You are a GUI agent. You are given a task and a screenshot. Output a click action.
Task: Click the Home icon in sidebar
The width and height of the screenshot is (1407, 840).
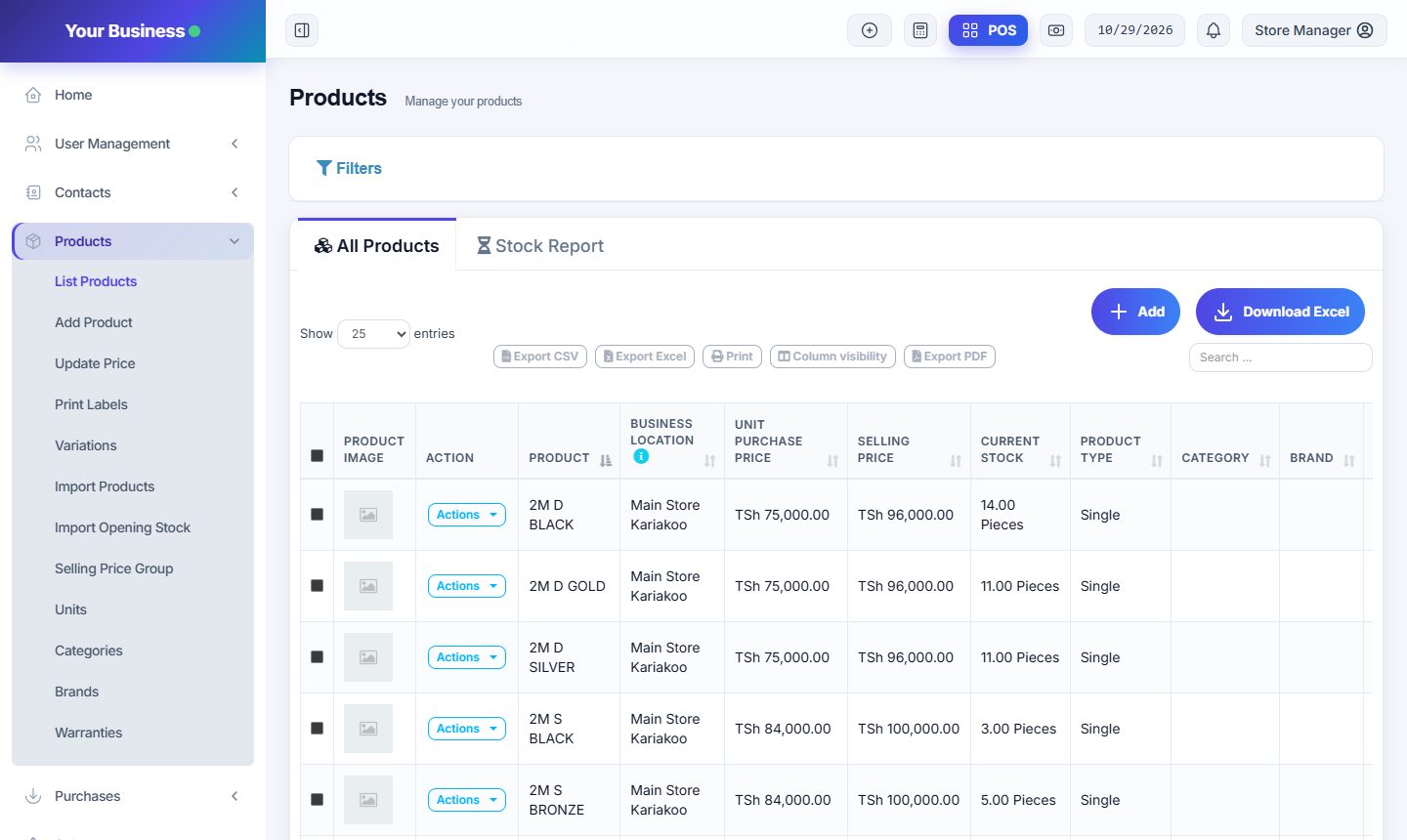pyautogui.click(x=33, y=95)
